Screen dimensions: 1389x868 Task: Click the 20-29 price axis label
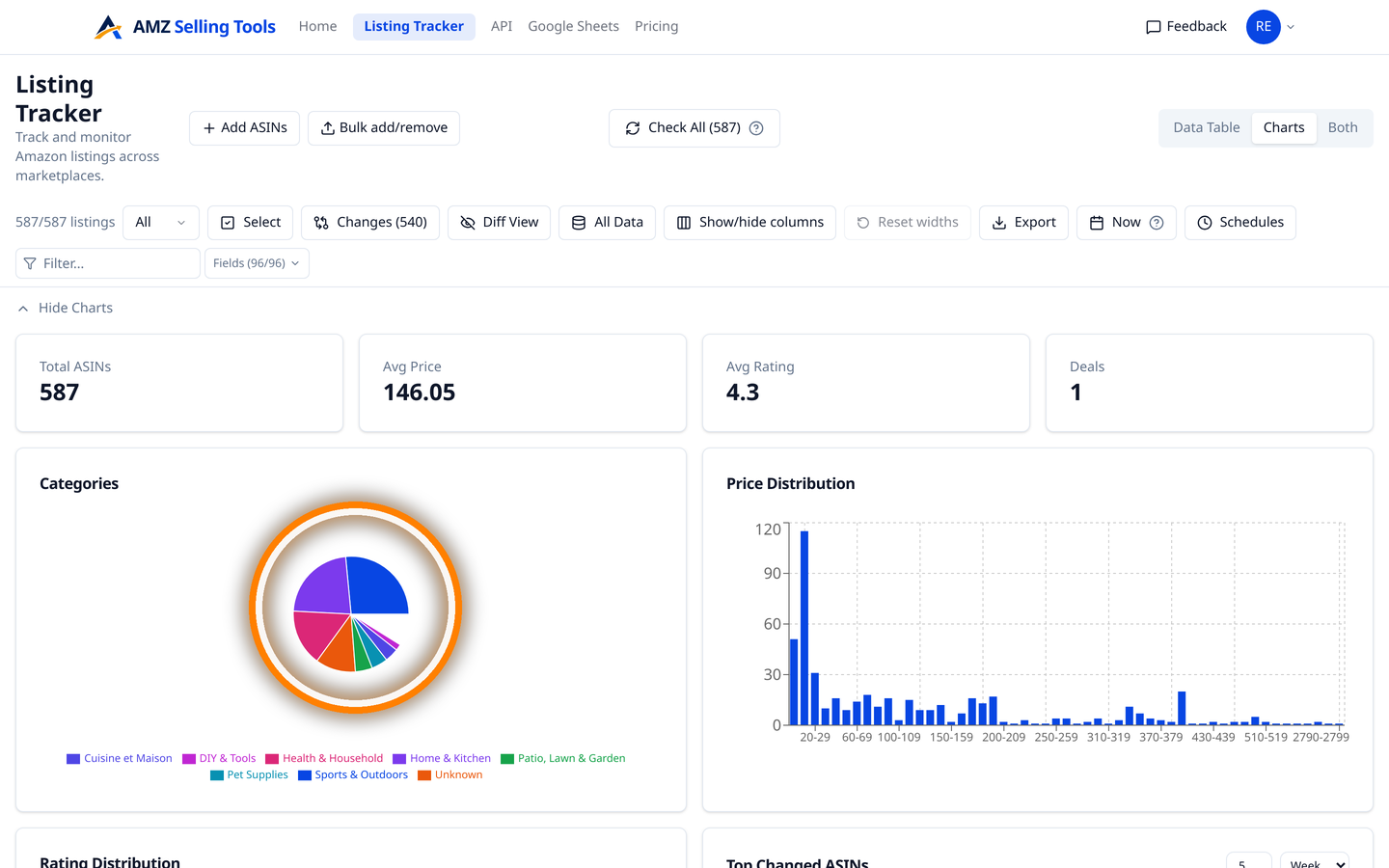point(815,737)
